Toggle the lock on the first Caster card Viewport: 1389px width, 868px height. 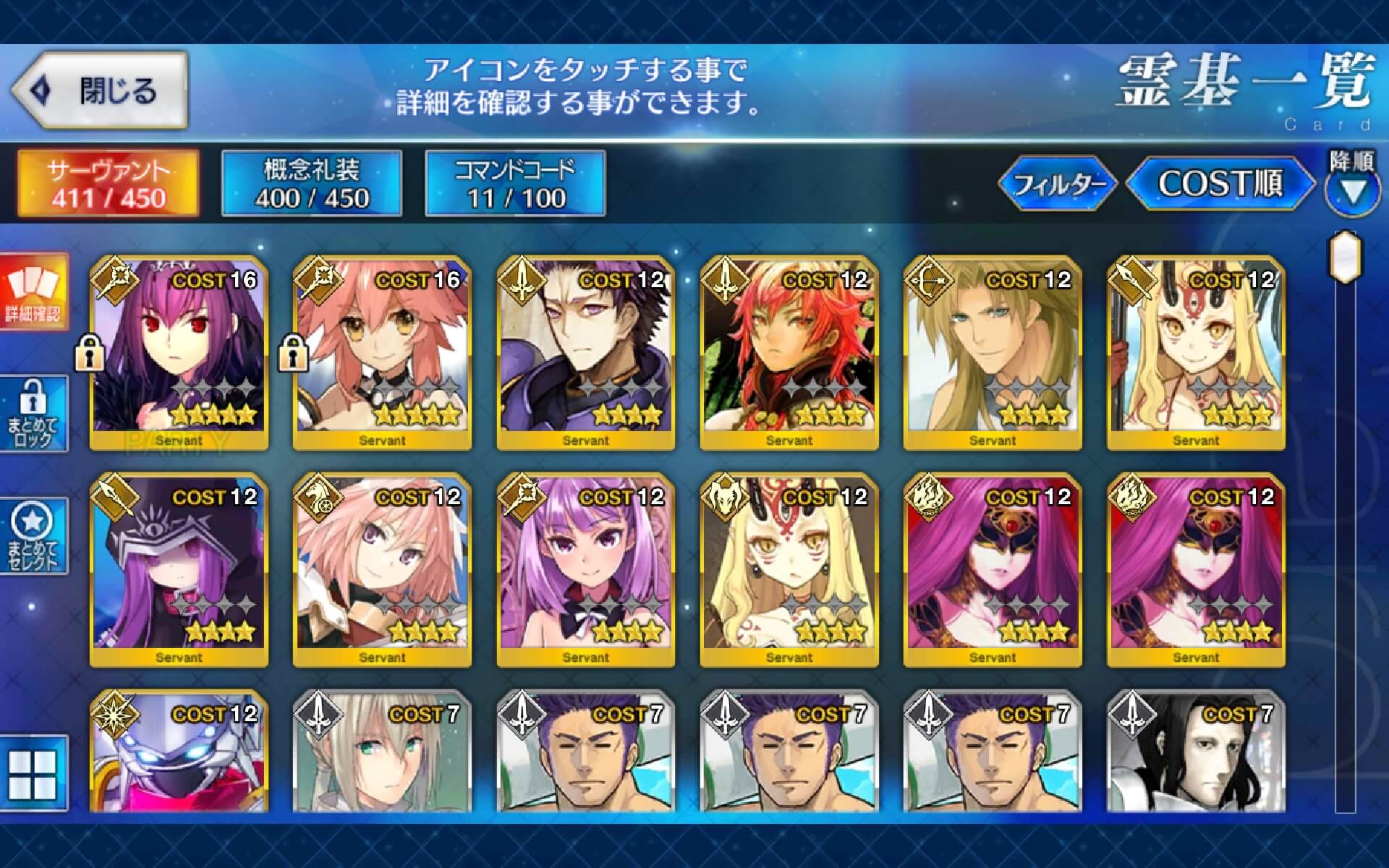click(x=90, y=354)
